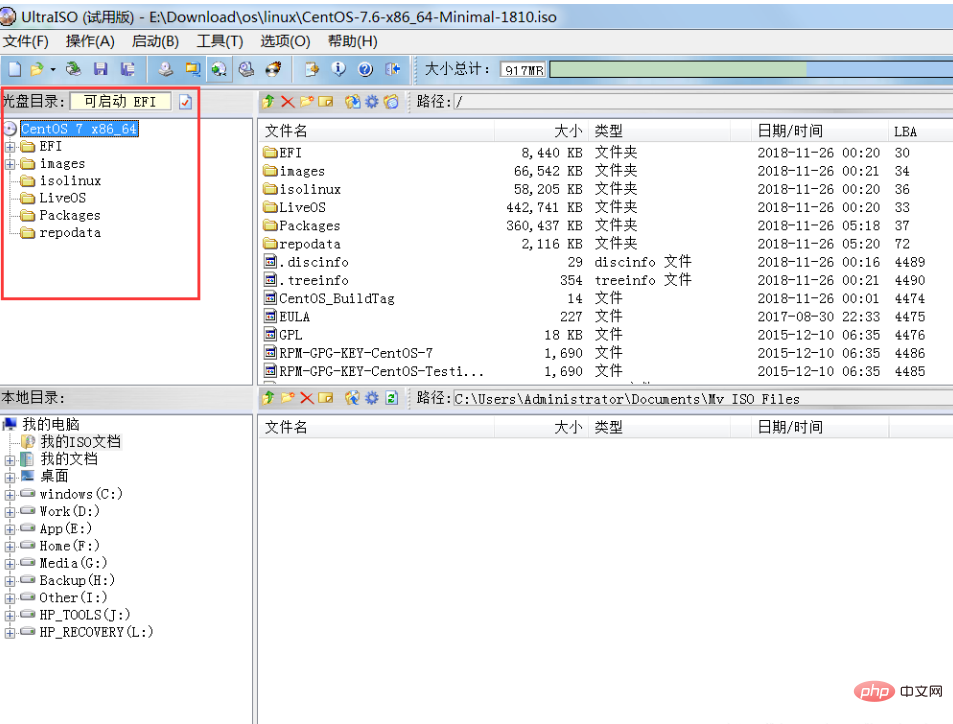Screen dimensions: 953x724
Task: Click the last folder-disc icon in the disc pane toolbar
Action: click(391, 102)
